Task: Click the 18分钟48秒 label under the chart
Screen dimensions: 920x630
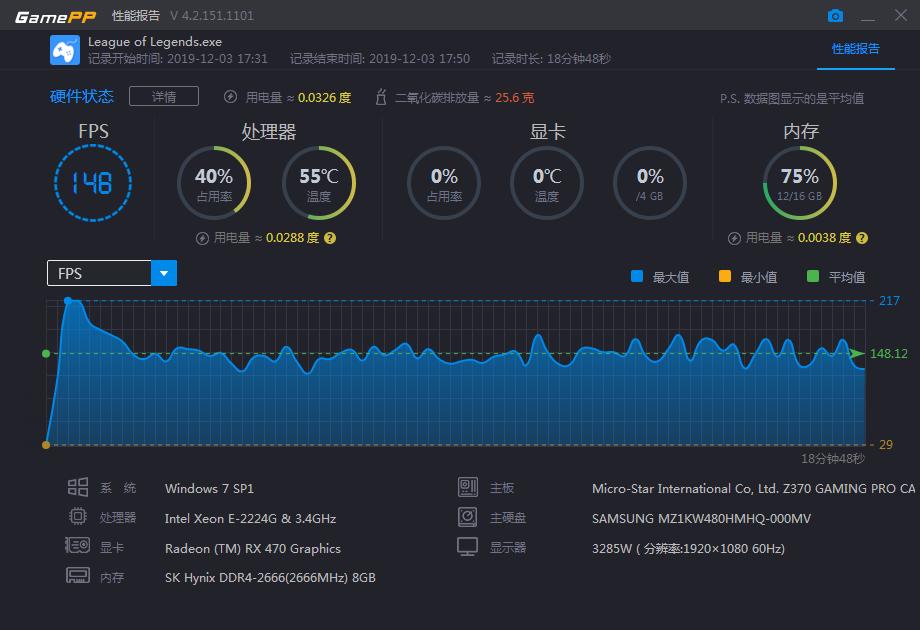Action: coord(833,459)
